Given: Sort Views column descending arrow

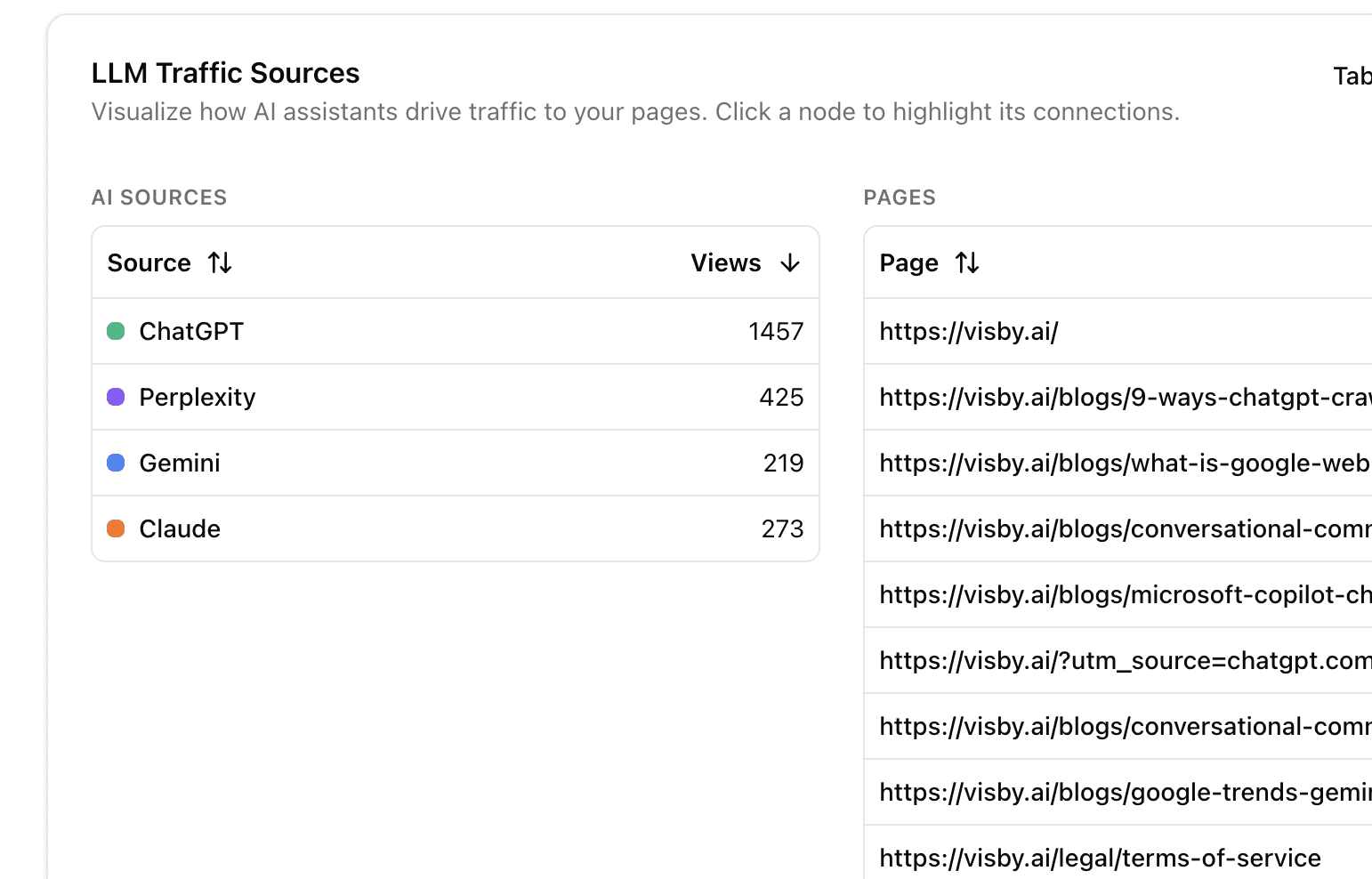Looking at the screenshot, I should point(790,263).
